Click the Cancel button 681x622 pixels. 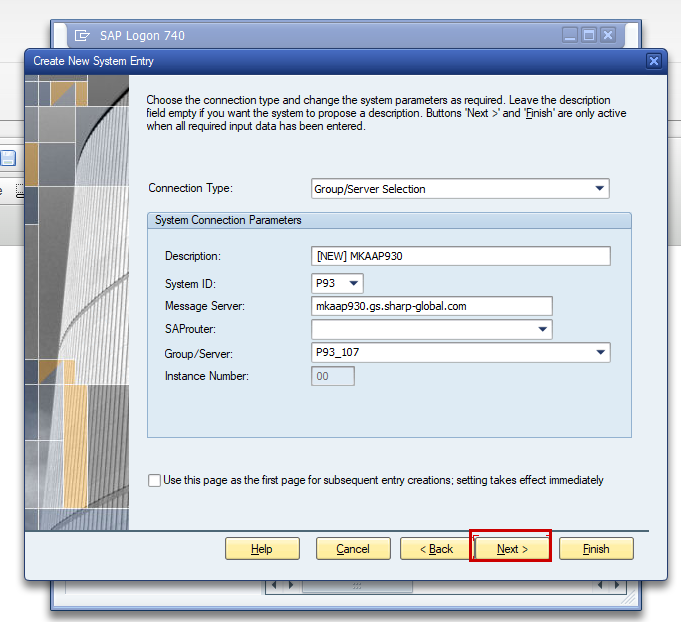[x=353, y=549]
